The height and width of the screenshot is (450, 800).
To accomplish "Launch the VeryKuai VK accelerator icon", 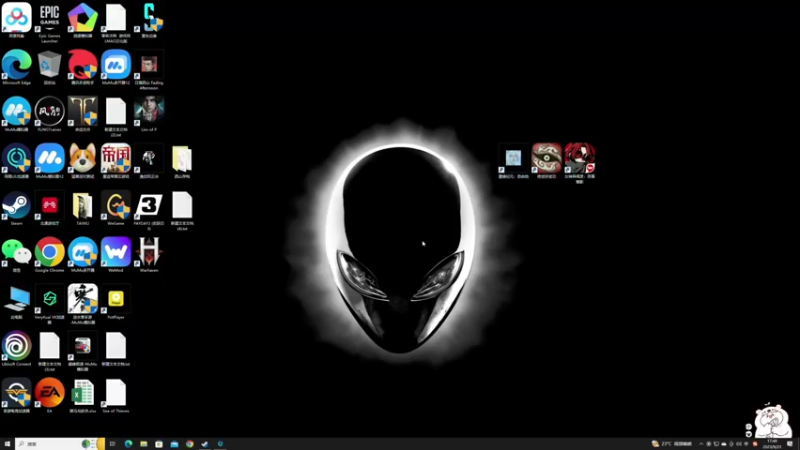I will pyautogui.click(x=49, y=304).
